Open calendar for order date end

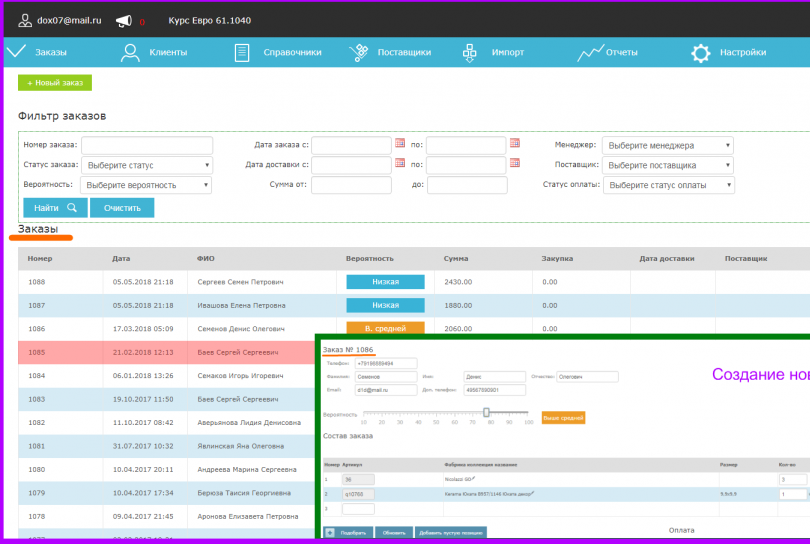[x=515, y=143]
